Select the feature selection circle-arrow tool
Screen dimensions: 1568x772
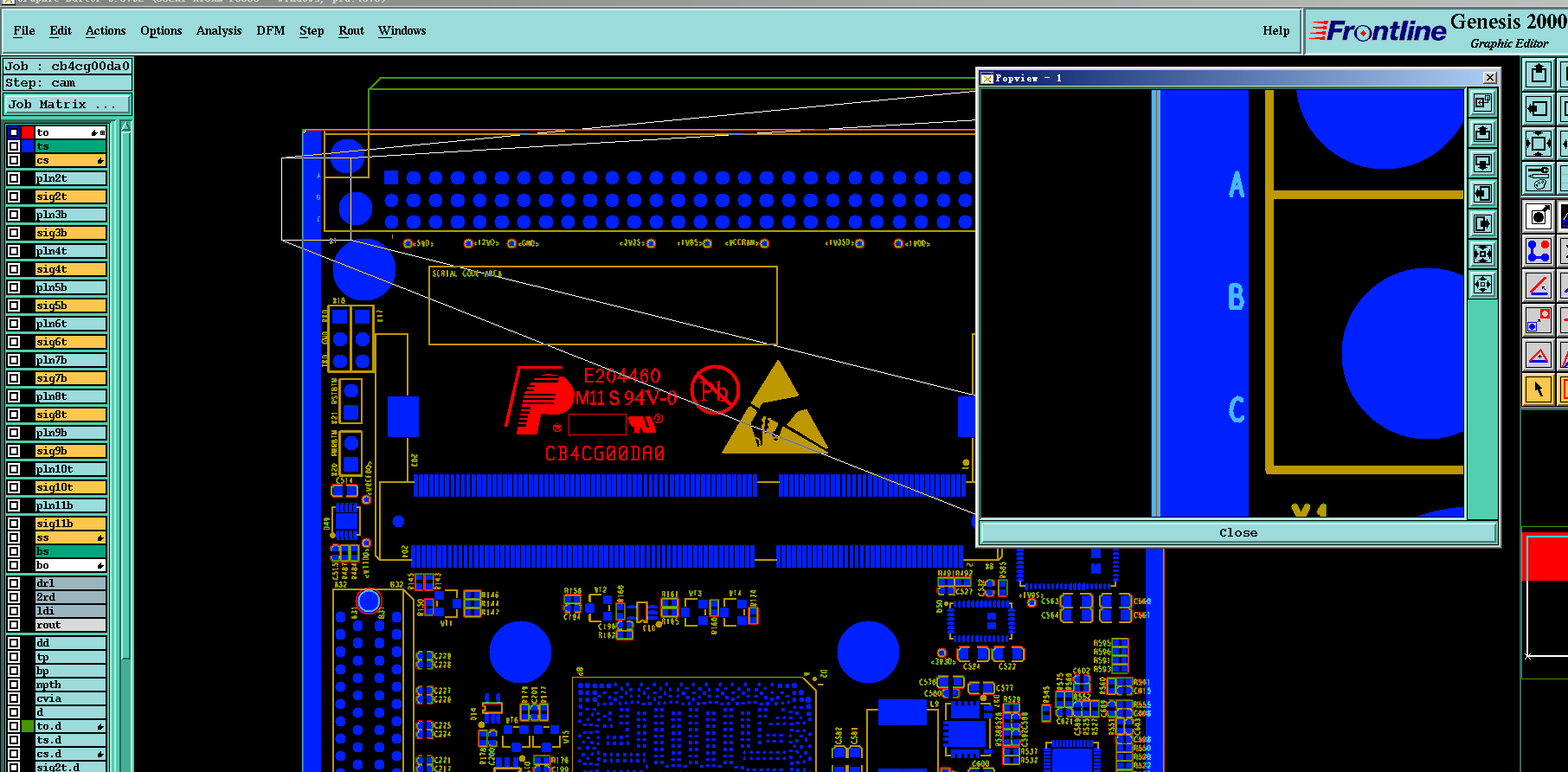pyautogui.click(x=1538, y=216)
